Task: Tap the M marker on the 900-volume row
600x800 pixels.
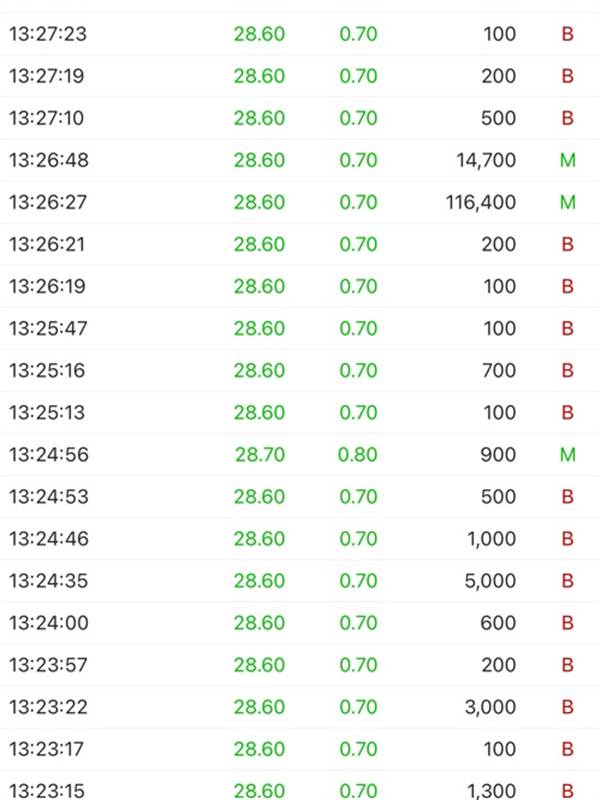Action: click(567, 455)
